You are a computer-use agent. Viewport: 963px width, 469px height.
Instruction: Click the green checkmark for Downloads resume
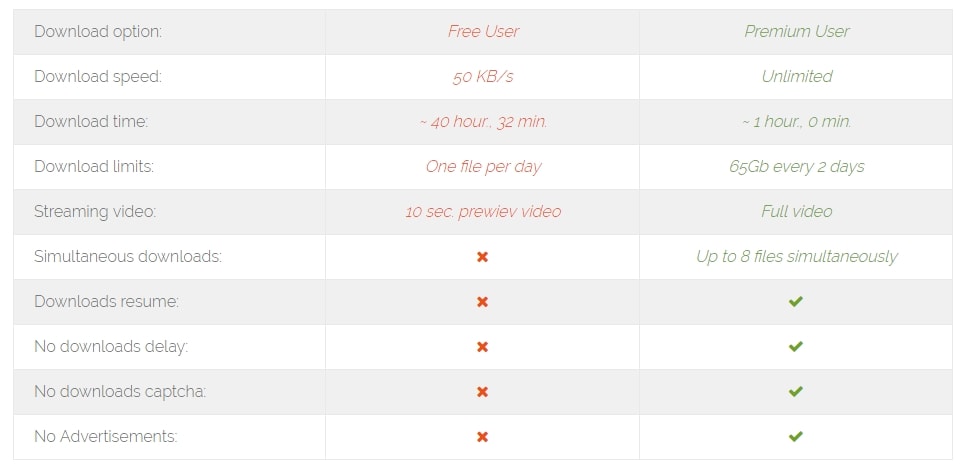tap(796, 302)
